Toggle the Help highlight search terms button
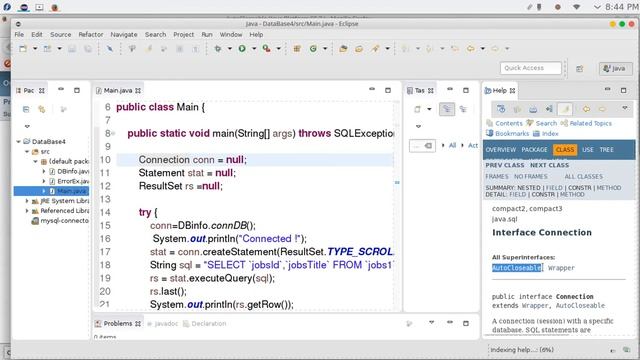This screenshot has width=640, height=360. (565, 109)
